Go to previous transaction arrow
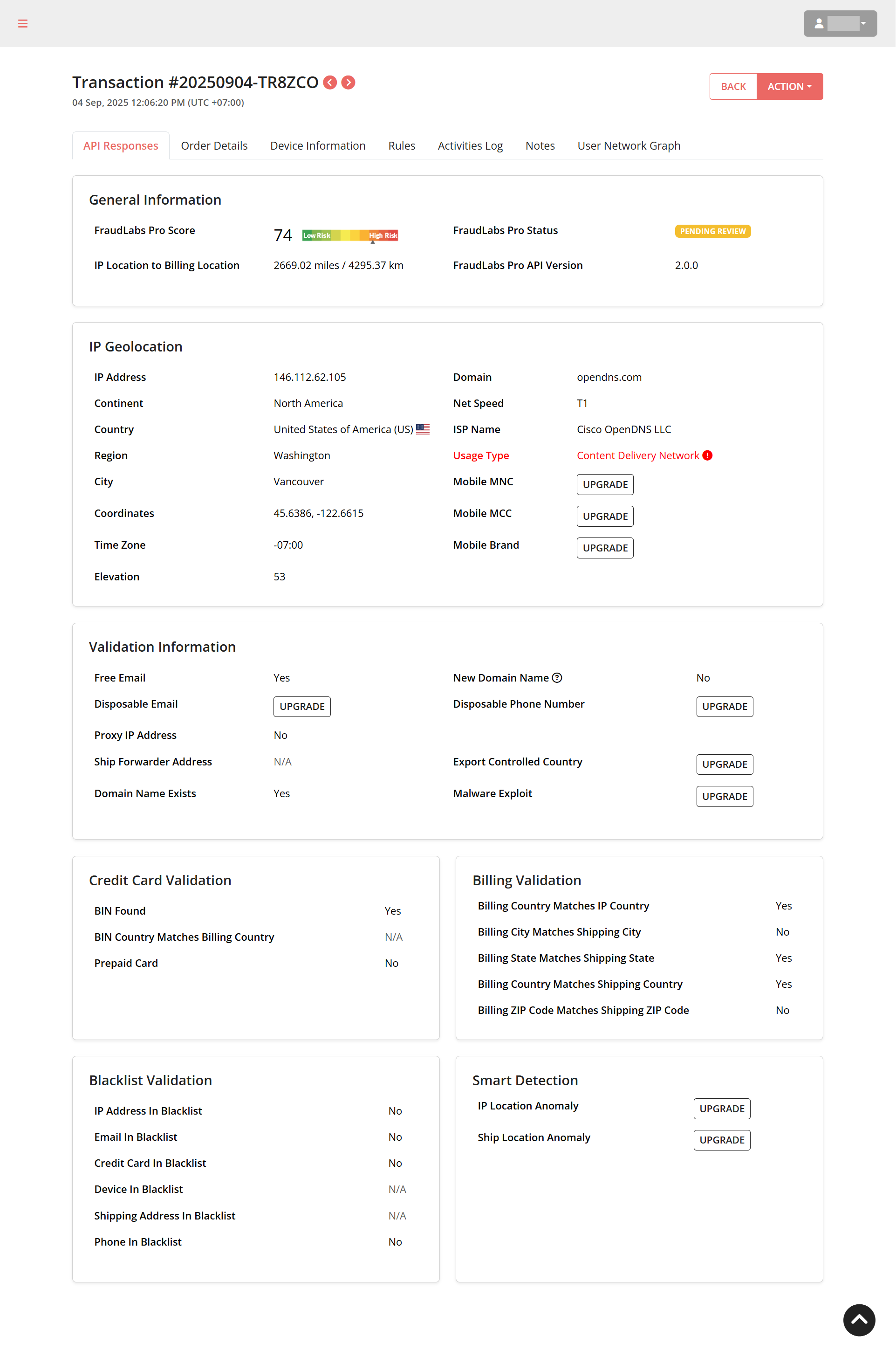 [330, 83]
